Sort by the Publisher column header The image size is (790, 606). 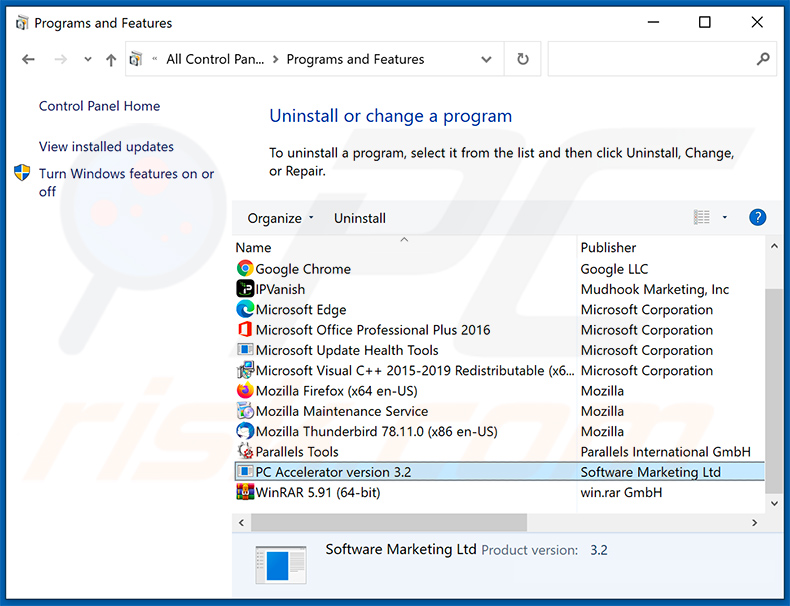(608, 247)
